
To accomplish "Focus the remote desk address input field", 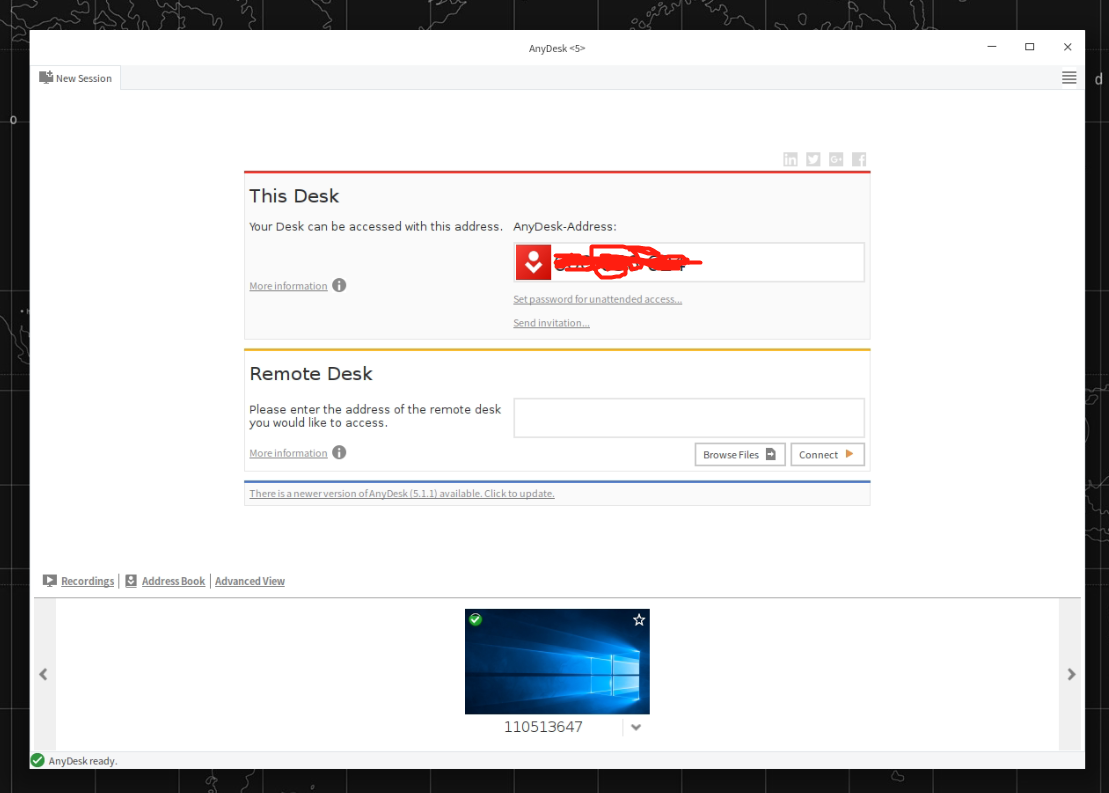I will [689, 417].
